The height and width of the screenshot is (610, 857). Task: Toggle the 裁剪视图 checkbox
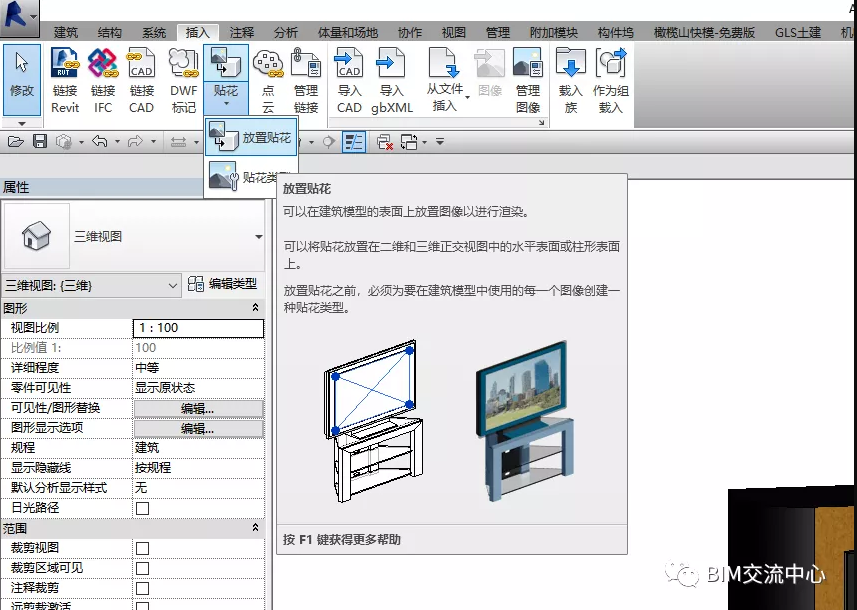coord(142,548)
